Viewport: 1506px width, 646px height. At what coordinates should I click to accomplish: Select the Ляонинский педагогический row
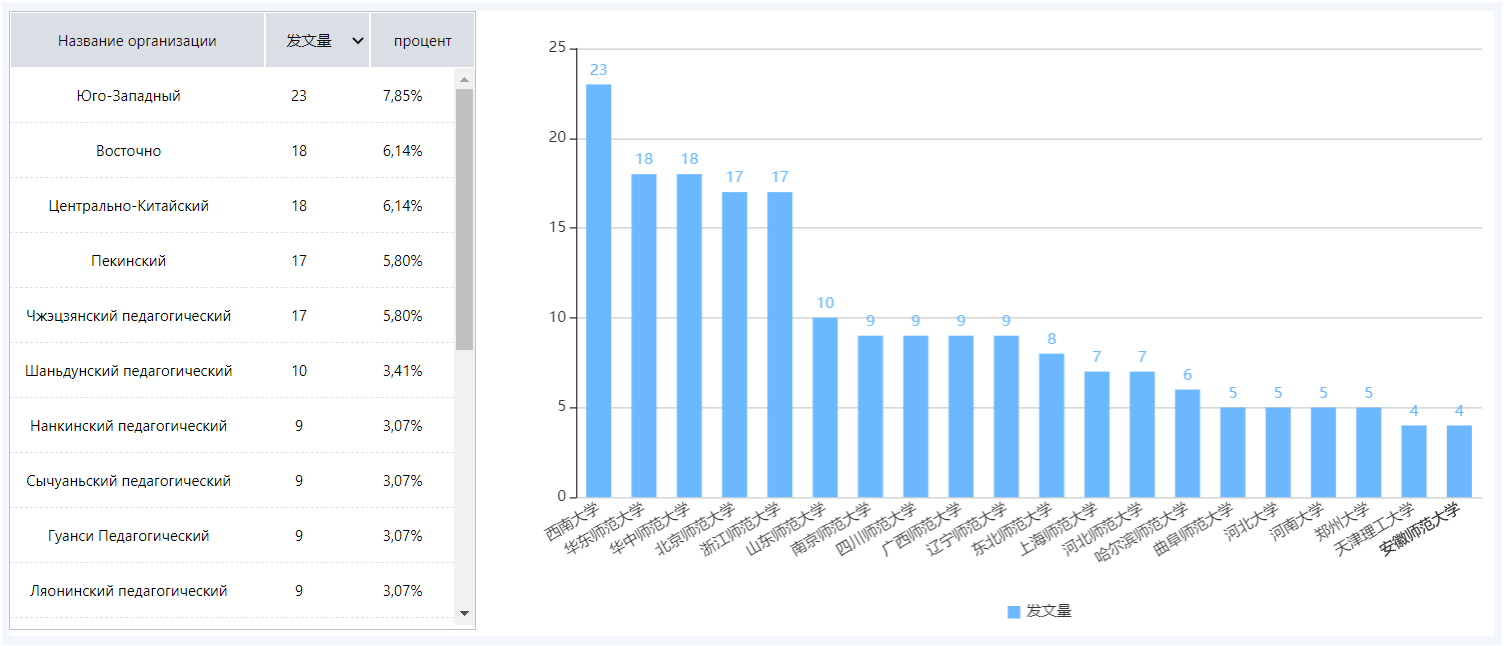(x=128, y=591)
